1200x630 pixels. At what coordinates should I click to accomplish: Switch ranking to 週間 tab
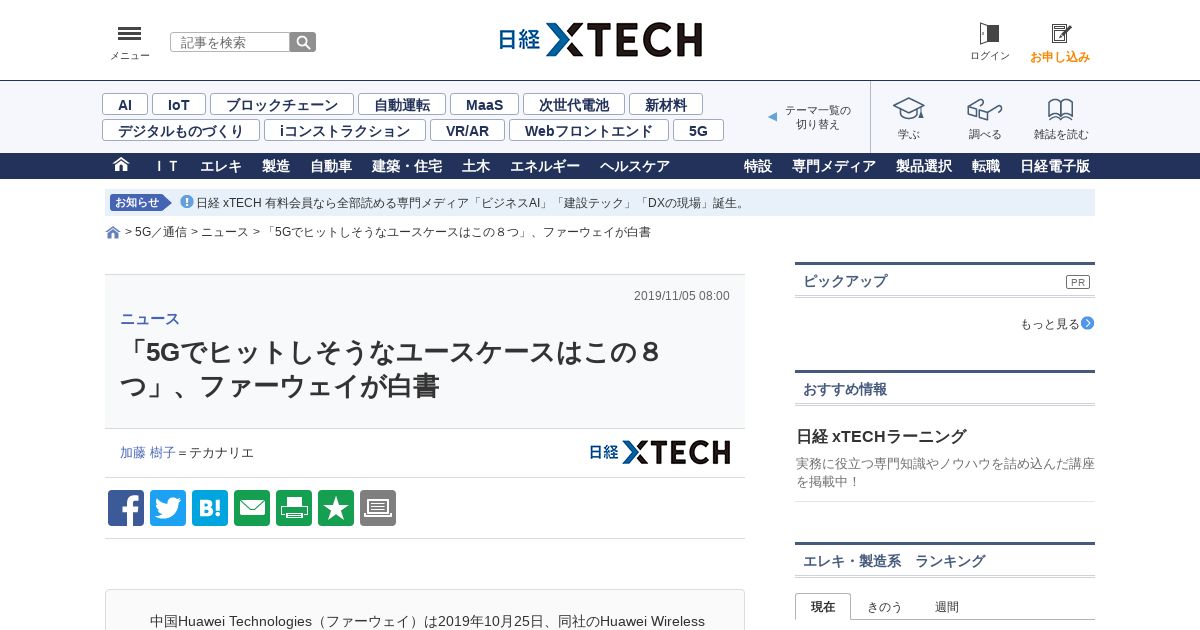947,606
